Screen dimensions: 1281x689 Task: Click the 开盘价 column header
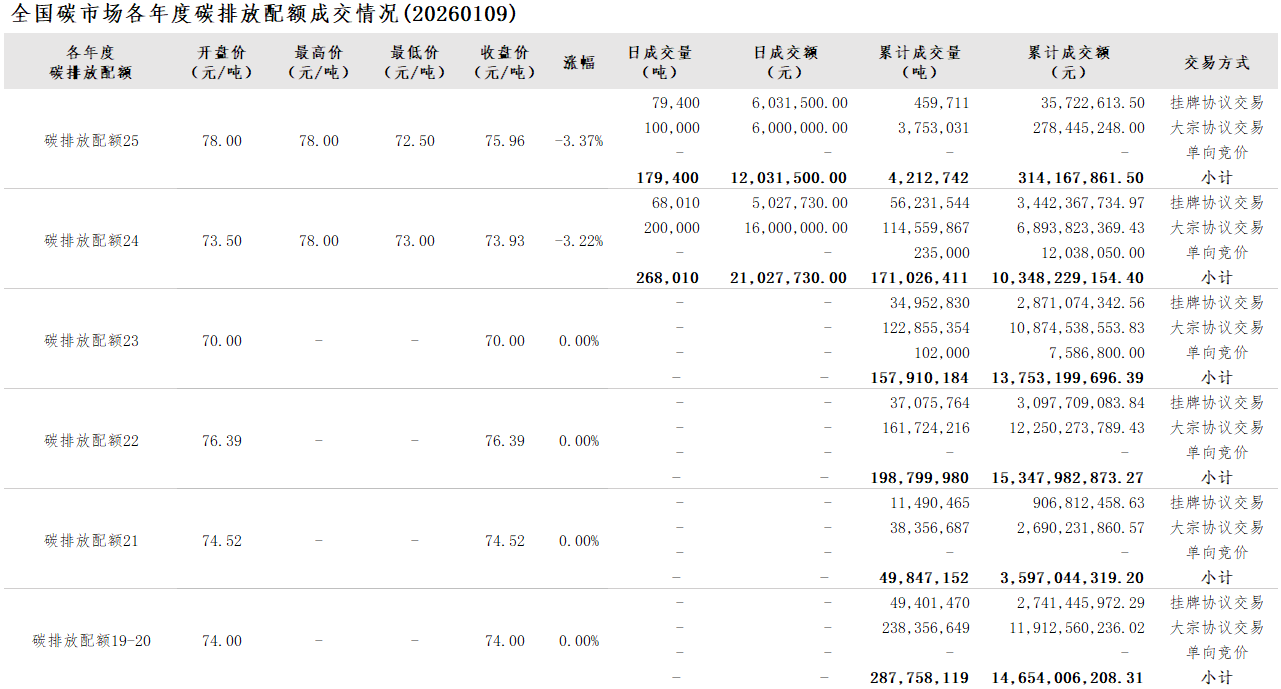(x=221, y=62)
